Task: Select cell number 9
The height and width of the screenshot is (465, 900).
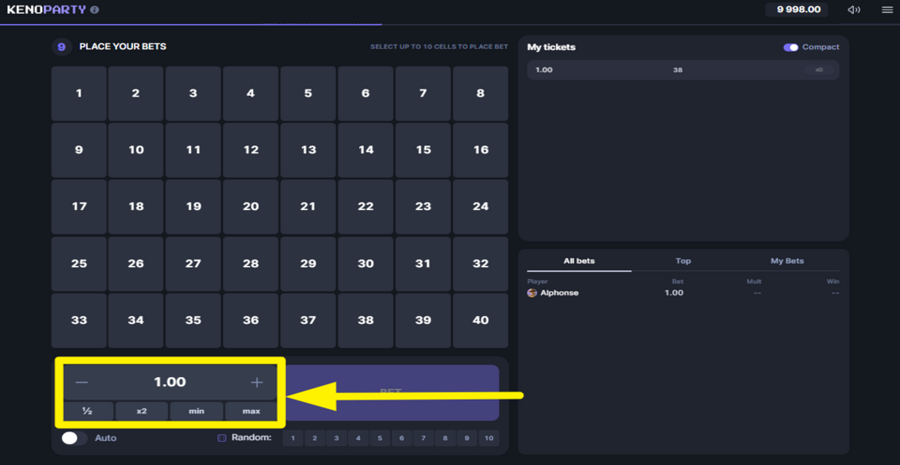Action: tap(79, 150)
